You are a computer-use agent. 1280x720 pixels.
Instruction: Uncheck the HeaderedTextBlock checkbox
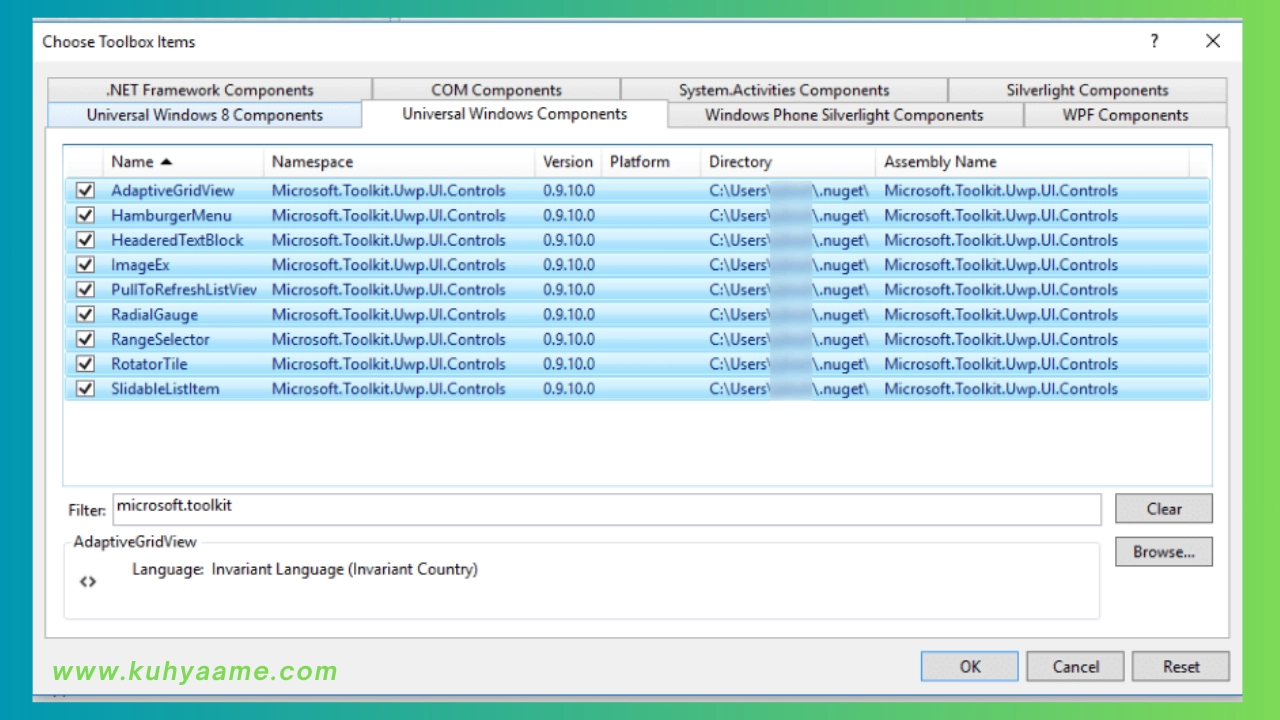[x=85, y=240]
